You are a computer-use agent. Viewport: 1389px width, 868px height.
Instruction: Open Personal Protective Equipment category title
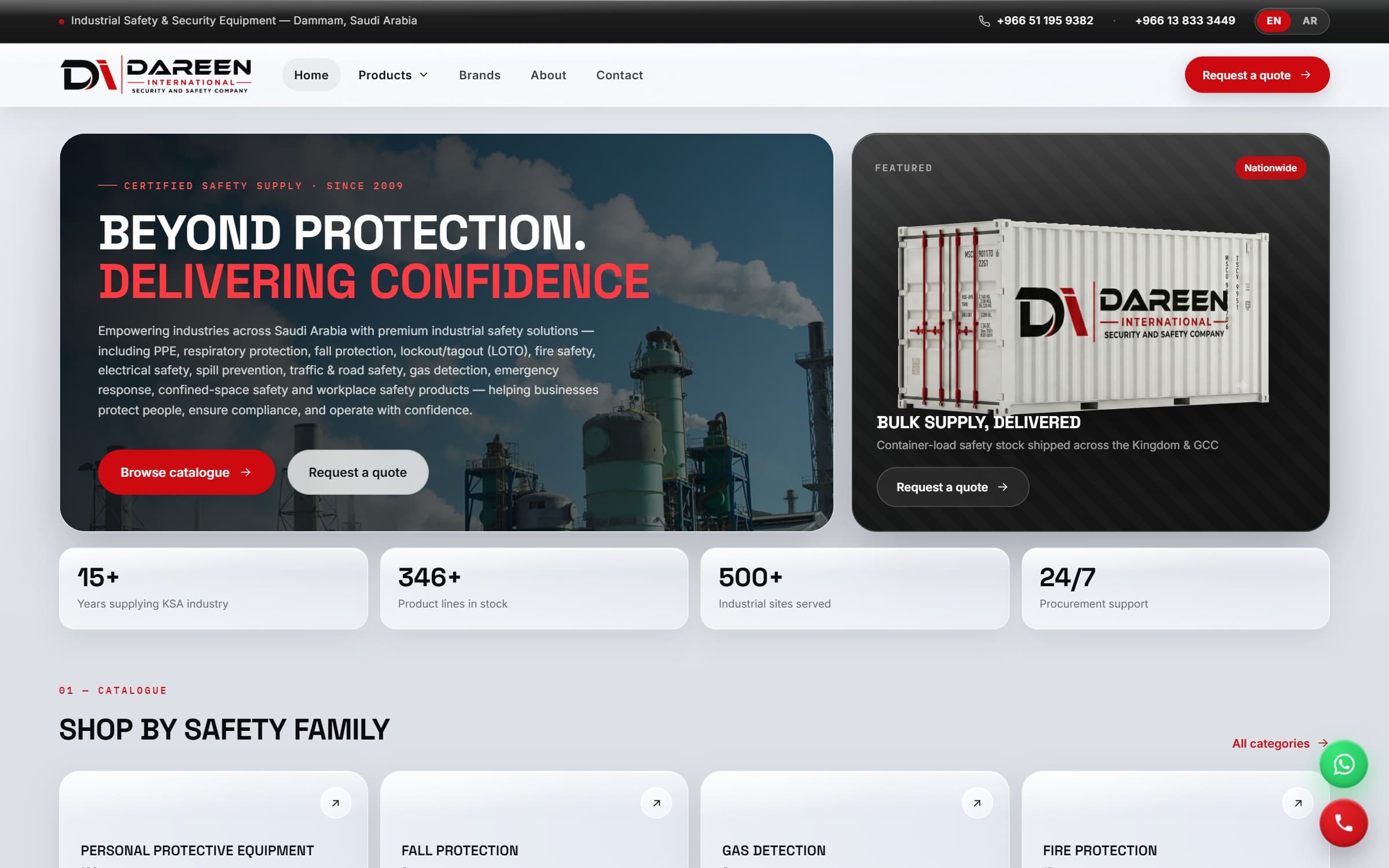pos(197,850)
